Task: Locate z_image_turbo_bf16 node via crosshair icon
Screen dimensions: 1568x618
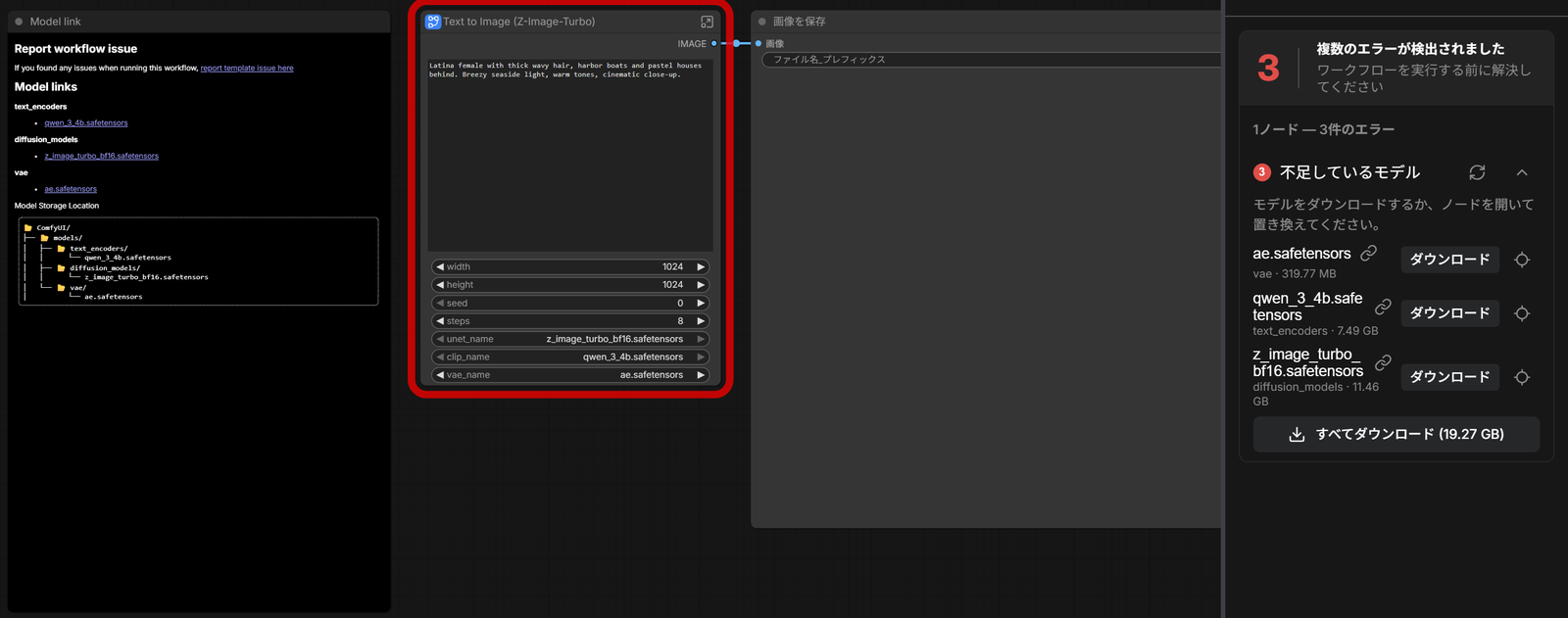Action: pyautogui.click(x=1522, y=377)
